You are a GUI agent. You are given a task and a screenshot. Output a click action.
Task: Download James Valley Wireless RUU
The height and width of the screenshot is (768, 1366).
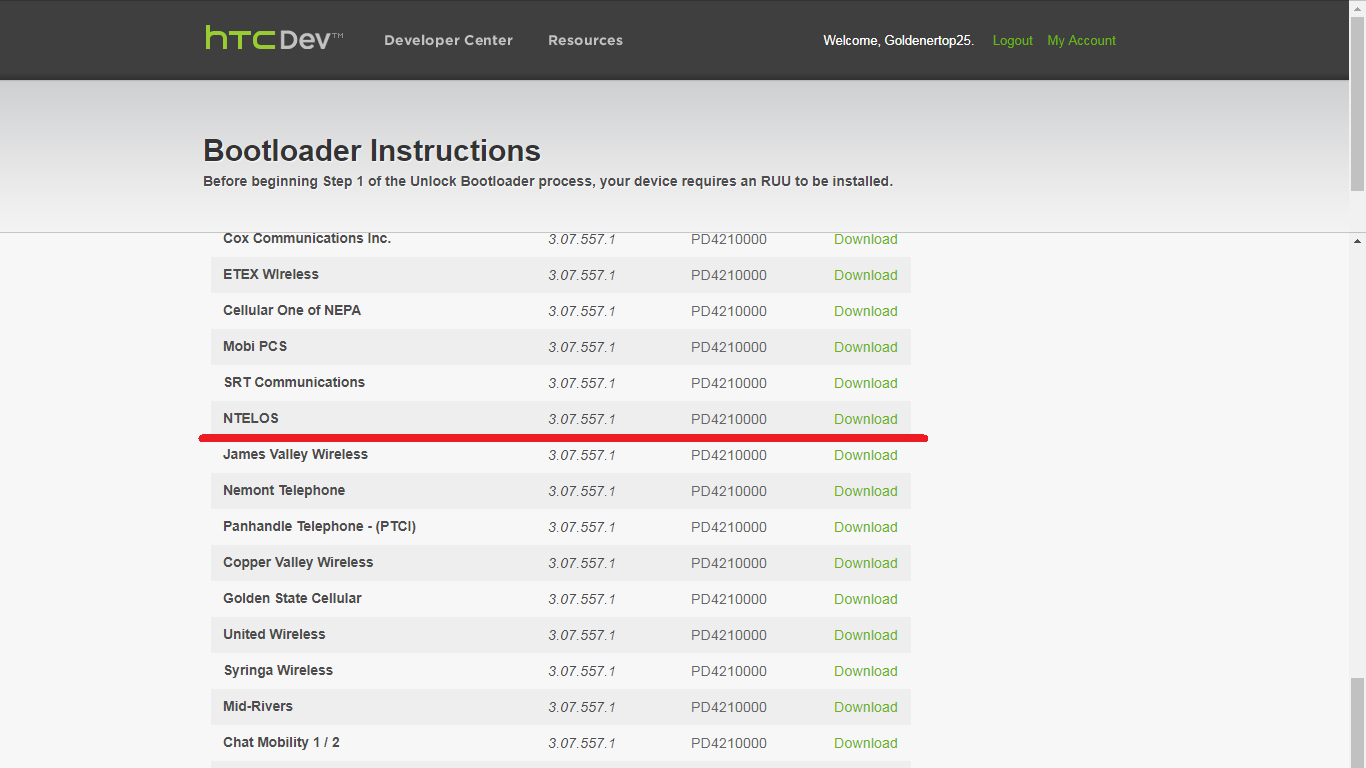click(865, 455)
